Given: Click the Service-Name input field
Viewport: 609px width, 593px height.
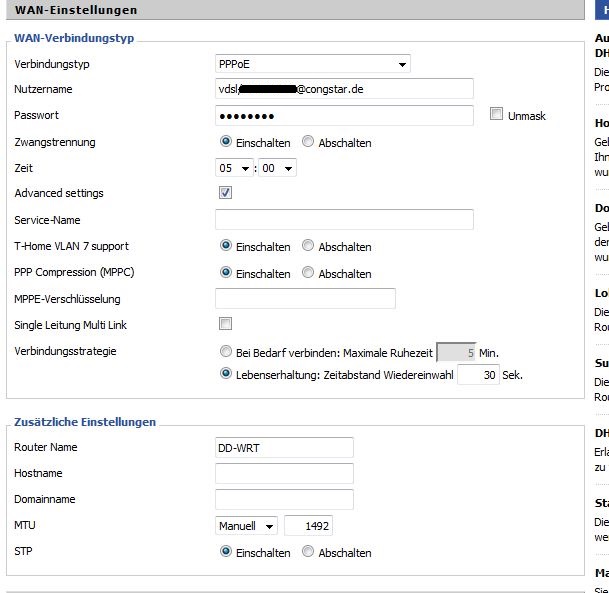Looking at the screenshot, I should click(344, 220).
